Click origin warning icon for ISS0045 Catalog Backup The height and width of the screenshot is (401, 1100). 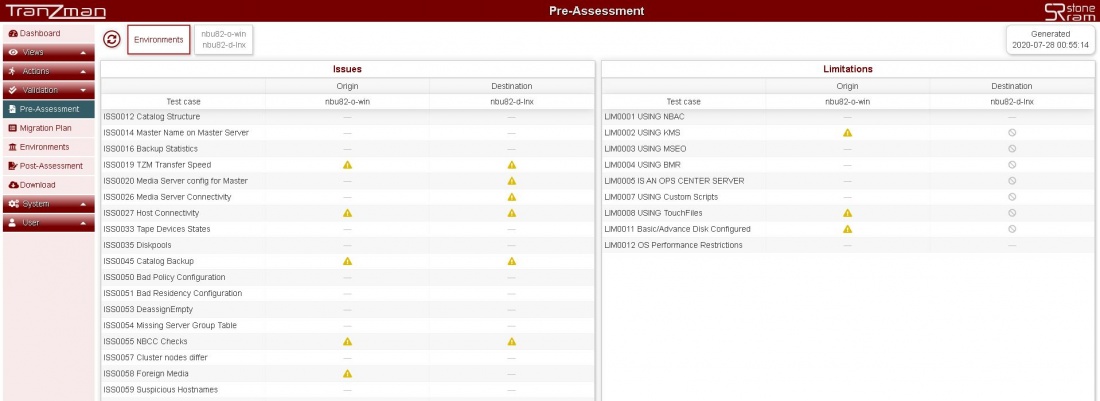348,261
